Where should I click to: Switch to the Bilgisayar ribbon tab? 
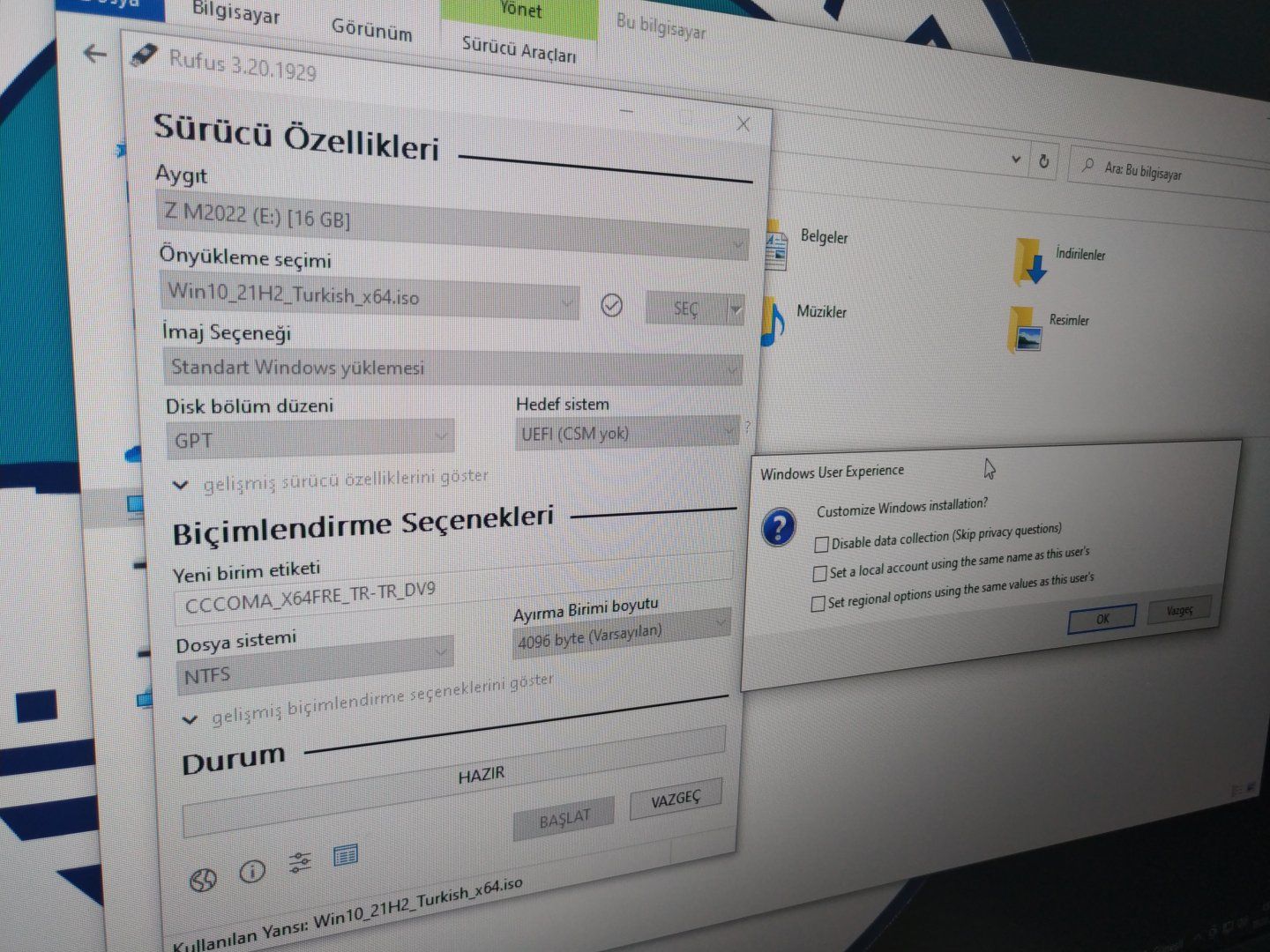(x=236, y=14)
